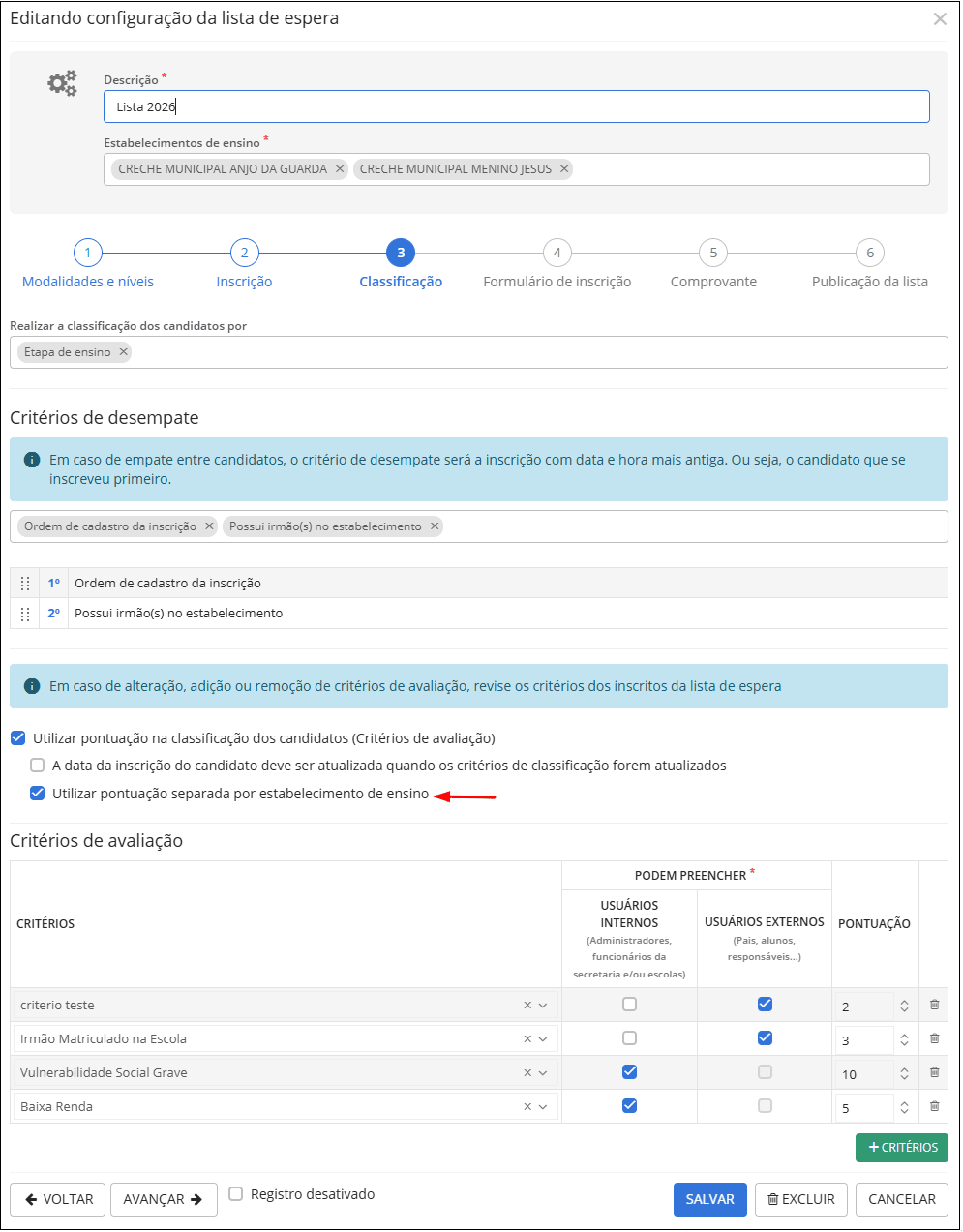Click the Descrição field with Lista 2026
Viewport: 963px width, 1232px height.
coord(517,106)
